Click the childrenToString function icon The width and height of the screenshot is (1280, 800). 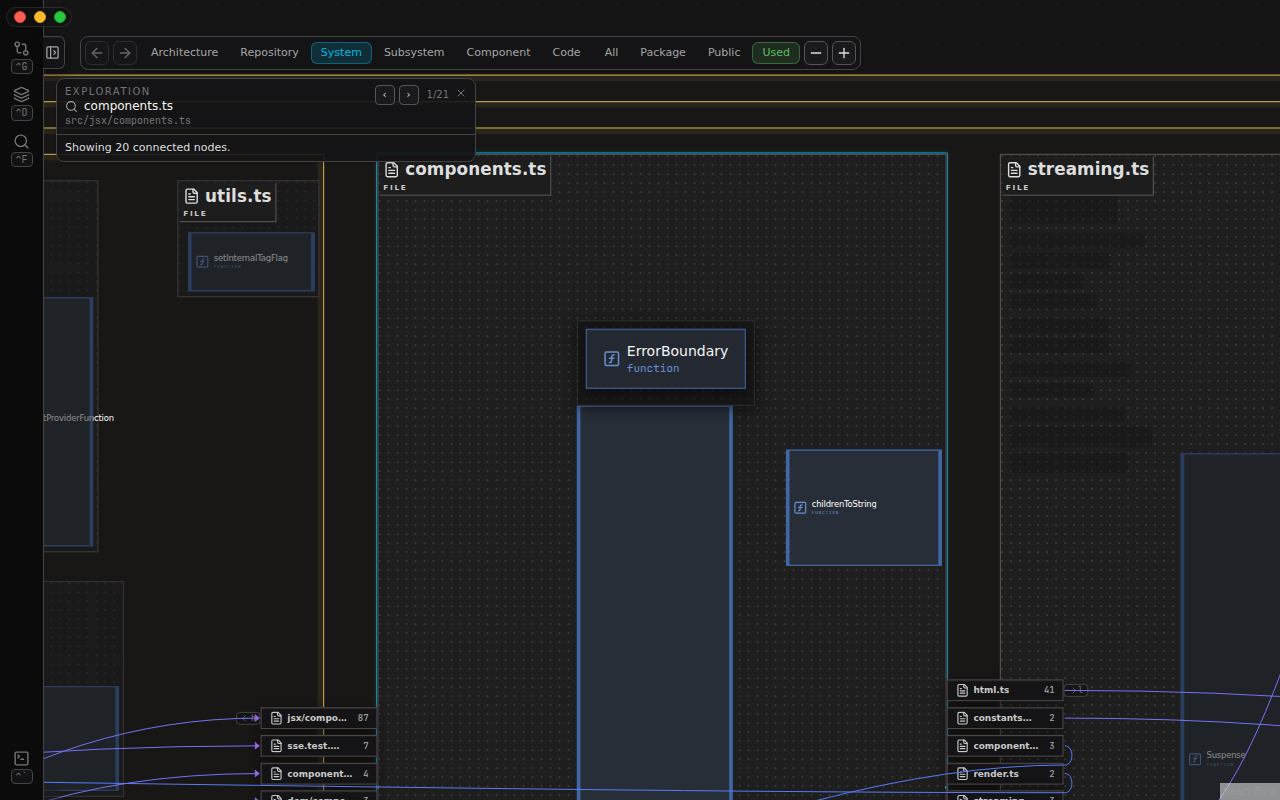coord(800,507)
